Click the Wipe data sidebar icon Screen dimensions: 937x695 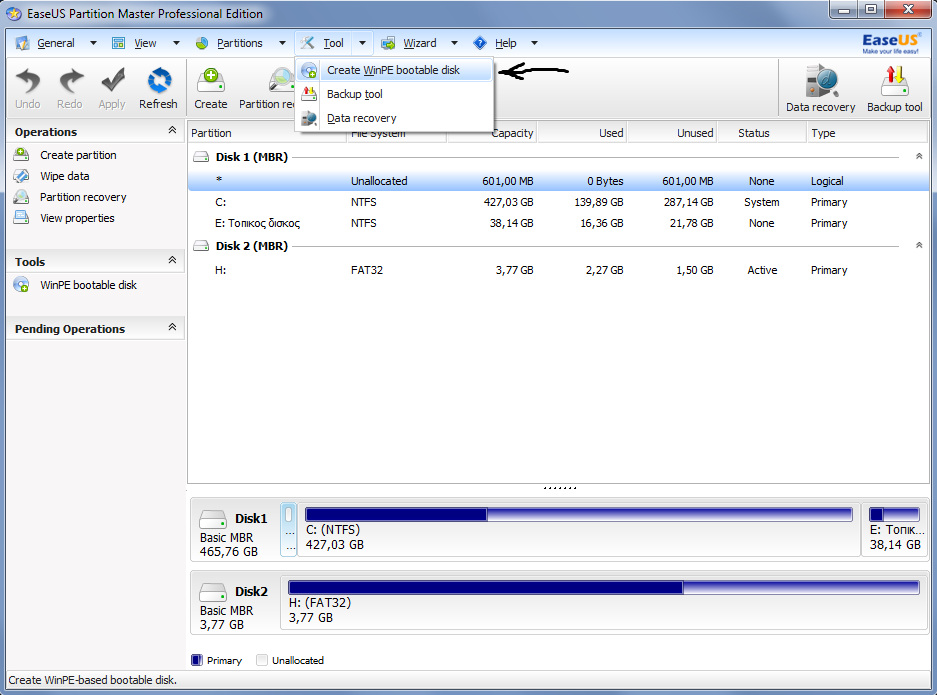[x=22, y=176]
